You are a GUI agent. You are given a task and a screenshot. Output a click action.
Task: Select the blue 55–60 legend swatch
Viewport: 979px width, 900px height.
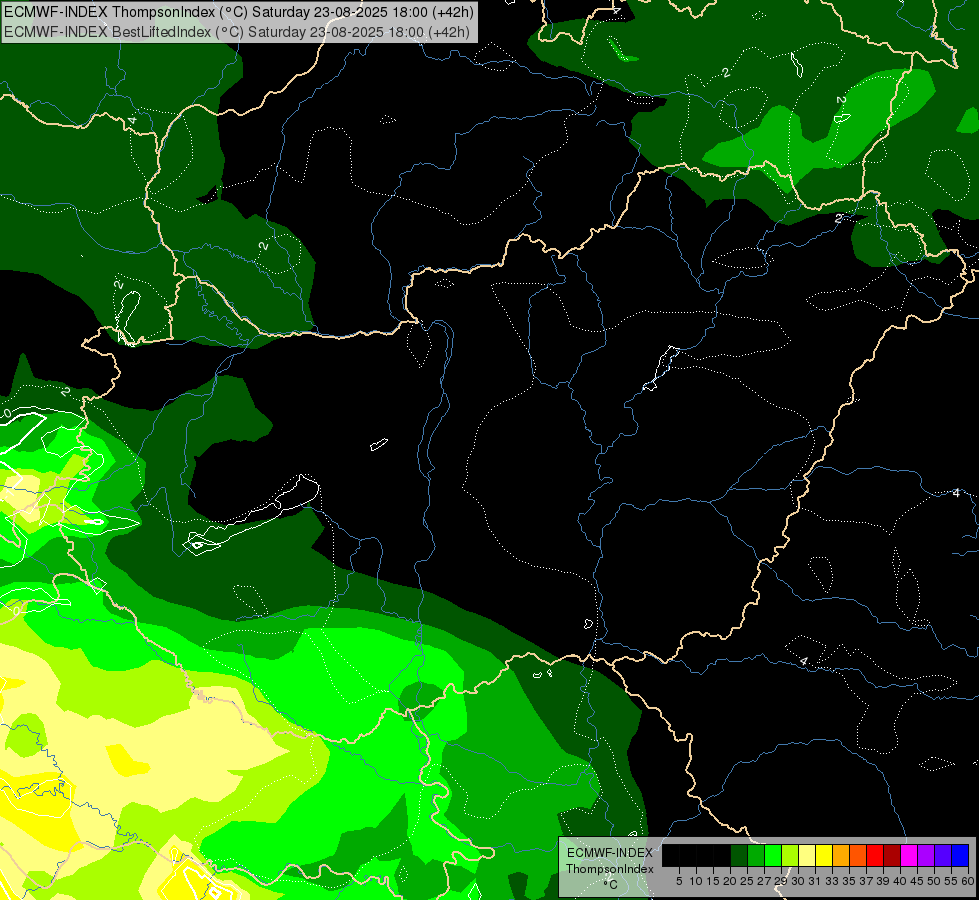click(960, 855)
